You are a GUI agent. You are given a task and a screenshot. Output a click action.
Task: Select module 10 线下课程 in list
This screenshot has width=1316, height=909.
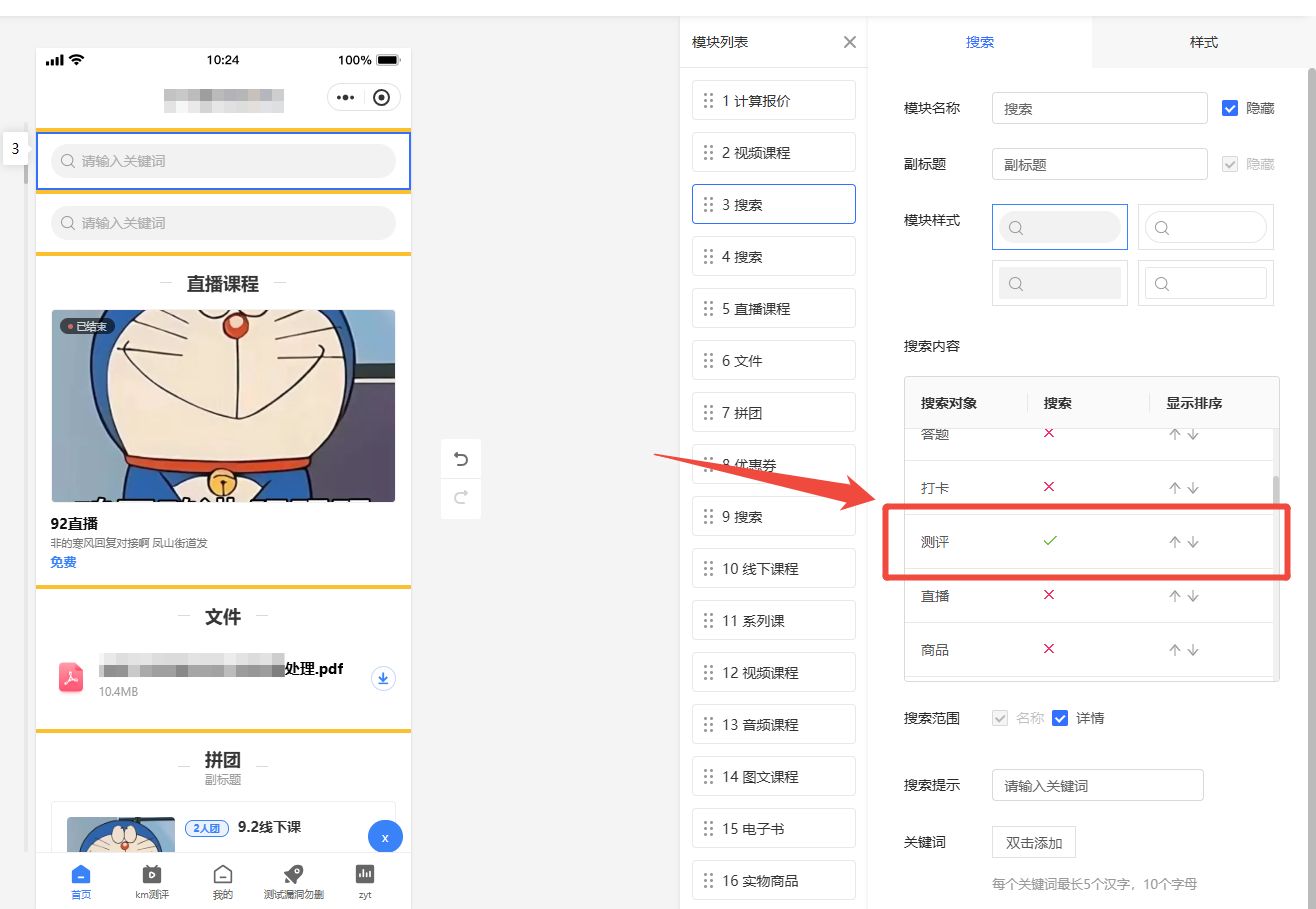point(774,568)
